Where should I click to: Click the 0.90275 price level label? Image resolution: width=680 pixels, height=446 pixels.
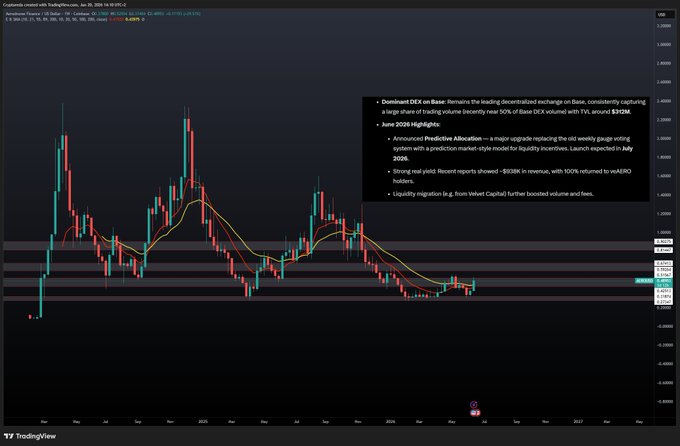click(x=664, y=241)
